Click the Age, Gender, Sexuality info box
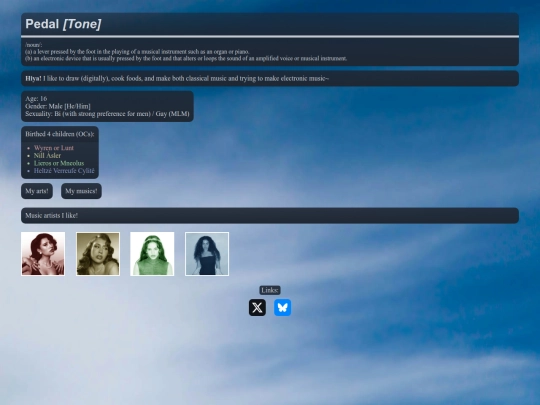540x405 pixels. [x=107, y=106]
